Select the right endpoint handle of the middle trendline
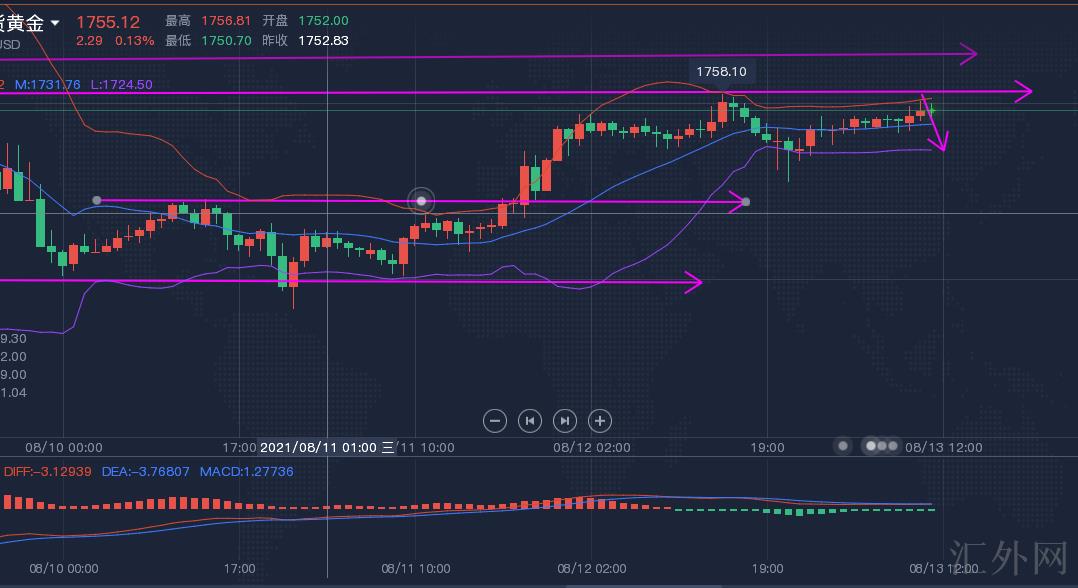This screenshot has width=1078, height=588. [746, 202]
